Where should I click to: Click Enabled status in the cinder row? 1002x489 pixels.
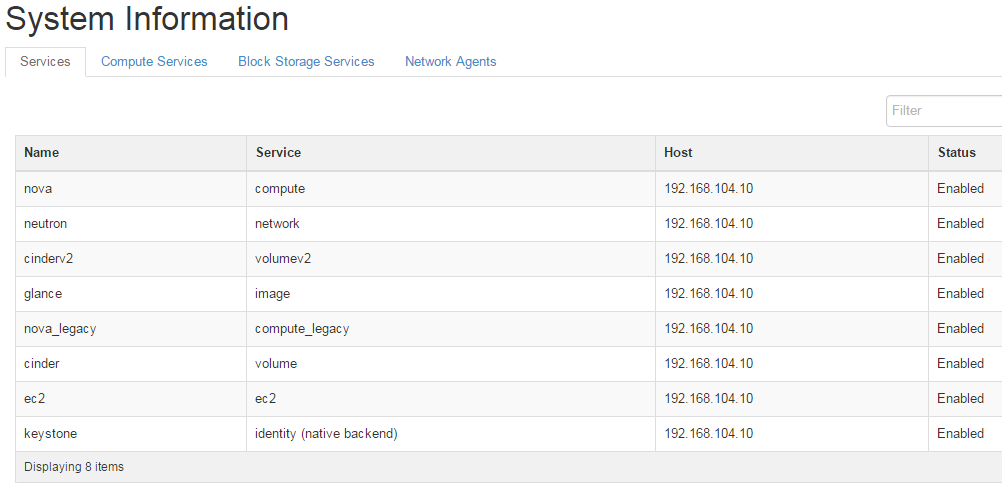coord(960,364)
